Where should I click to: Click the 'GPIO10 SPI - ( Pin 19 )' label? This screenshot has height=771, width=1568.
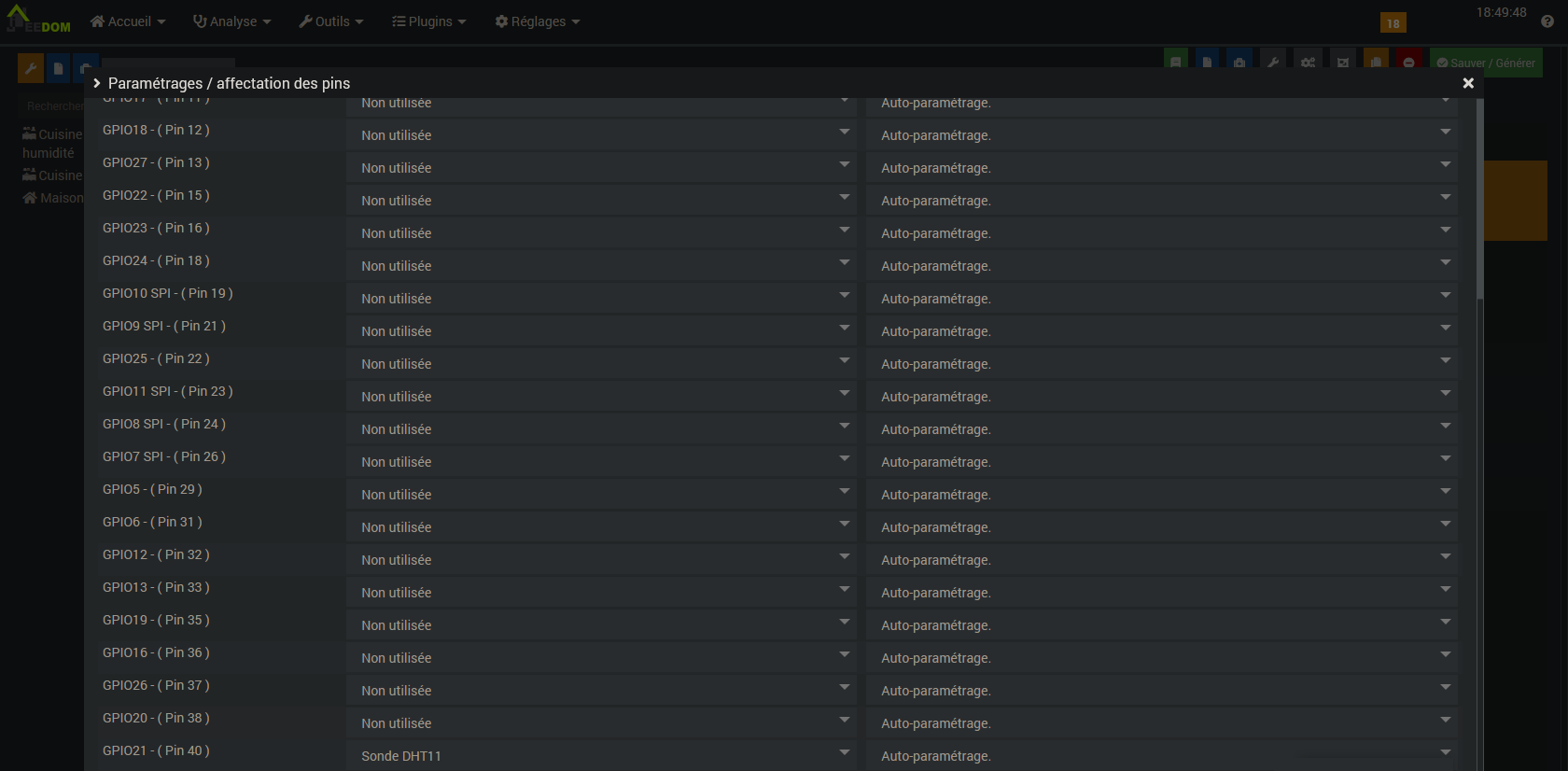click(168, 293)
